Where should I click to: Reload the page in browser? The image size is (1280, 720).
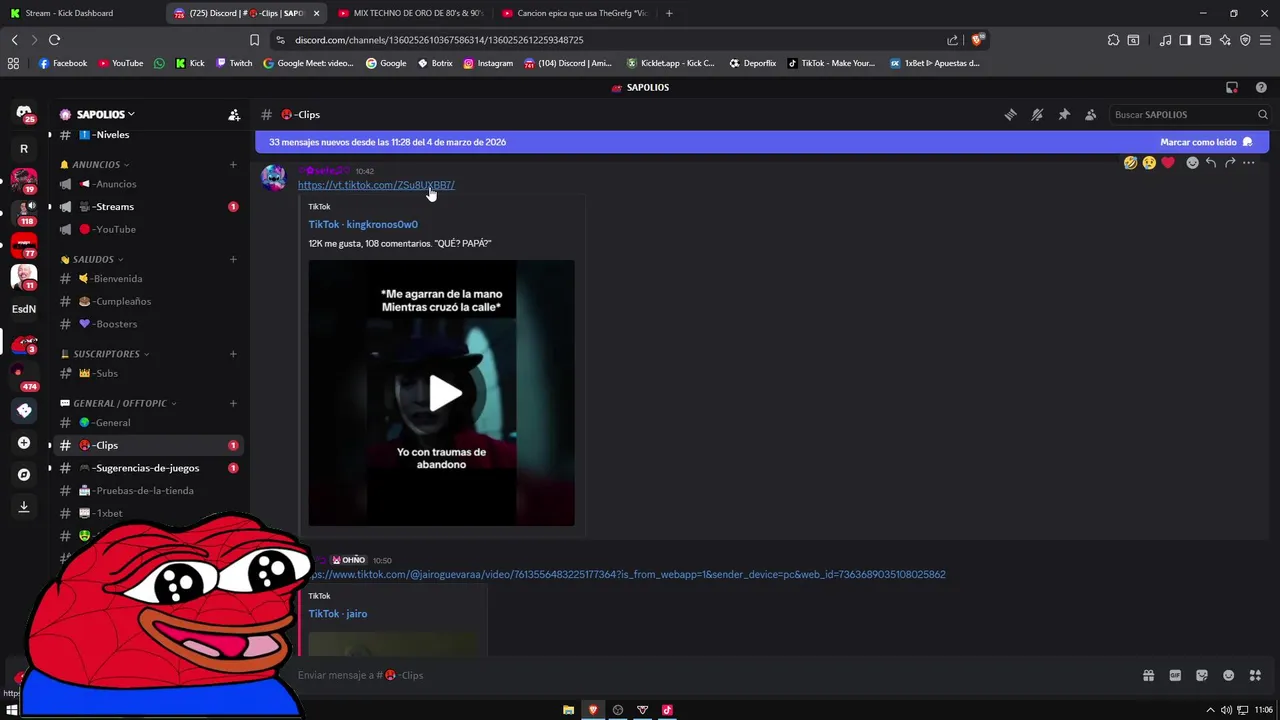click(54, 40)
